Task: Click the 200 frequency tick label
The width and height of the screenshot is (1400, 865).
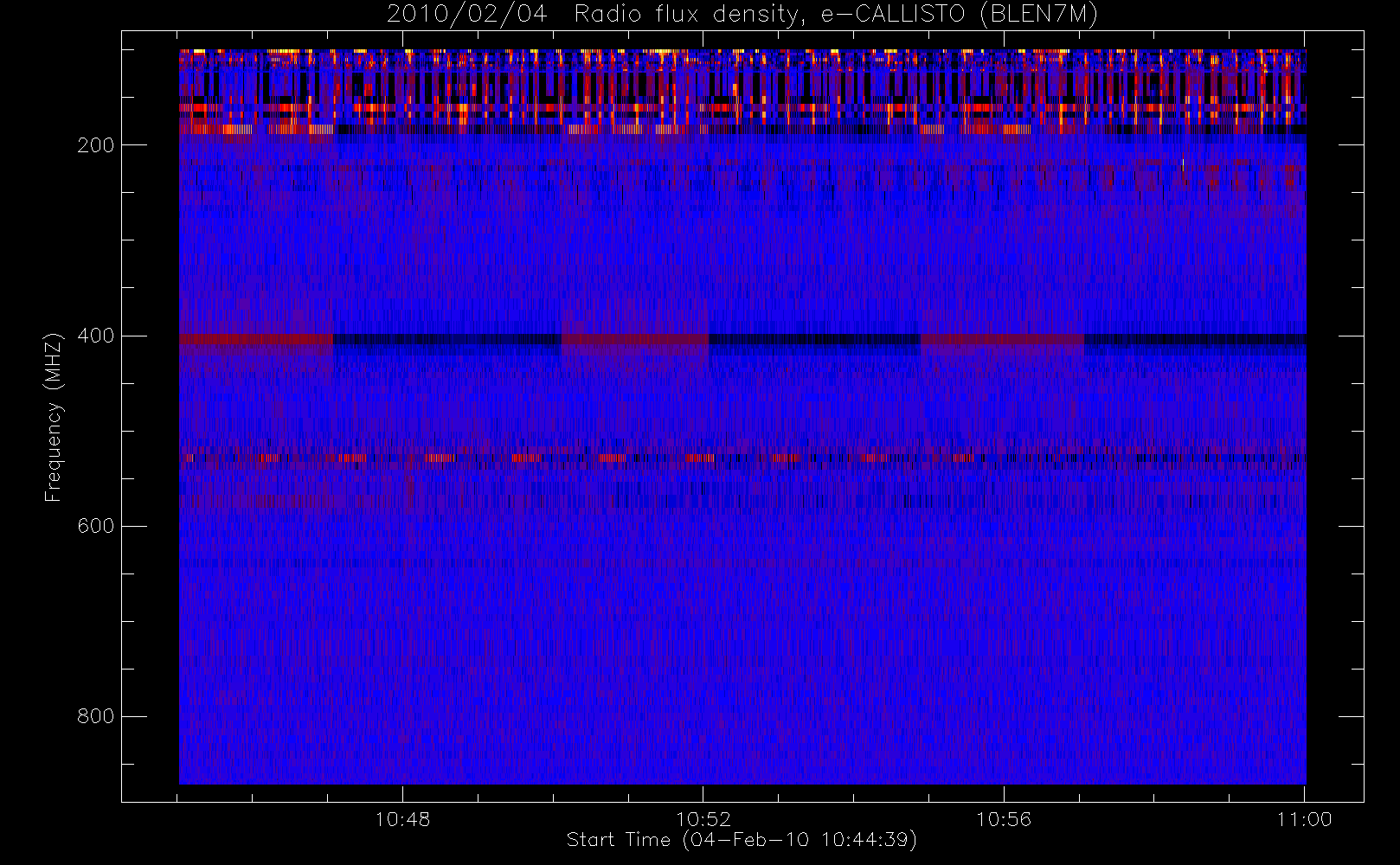Action: tap(95, 145)
